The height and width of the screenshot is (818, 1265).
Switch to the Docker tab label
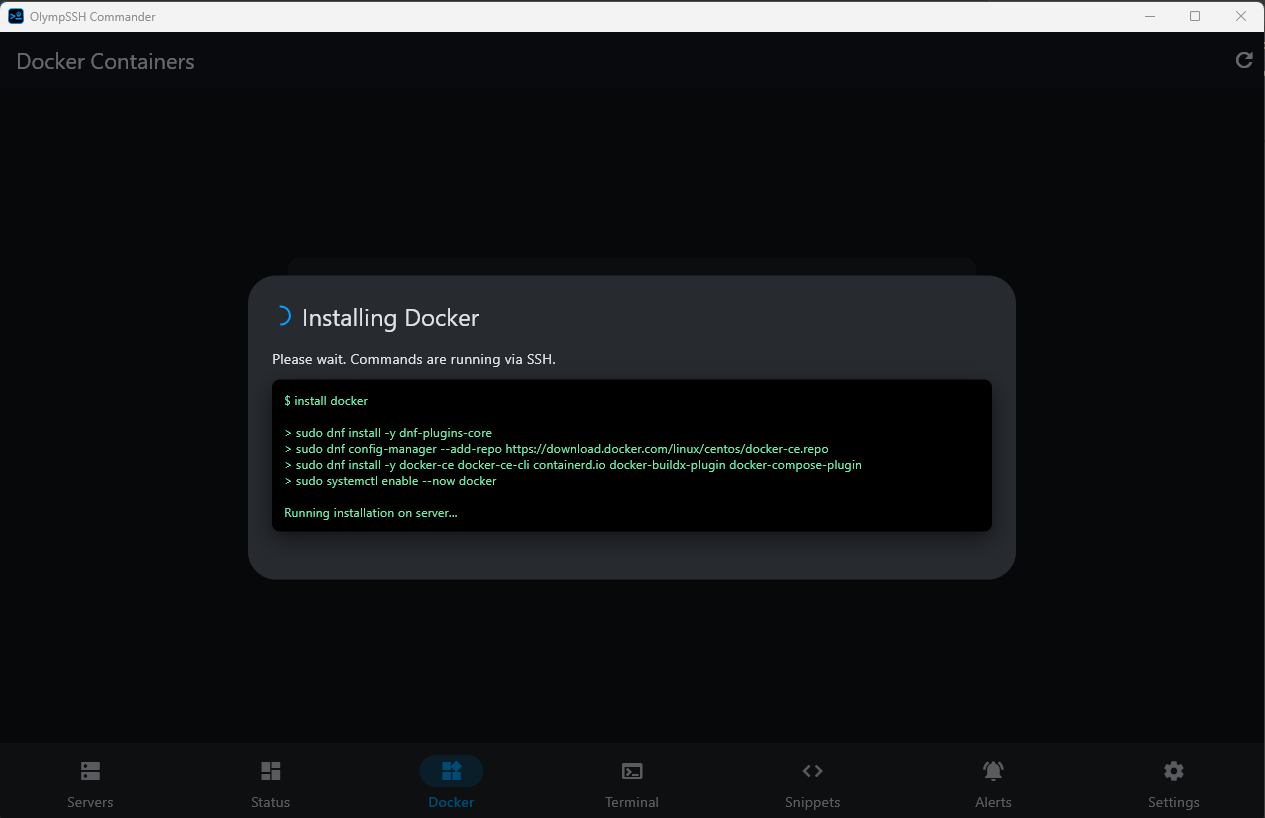451,802
